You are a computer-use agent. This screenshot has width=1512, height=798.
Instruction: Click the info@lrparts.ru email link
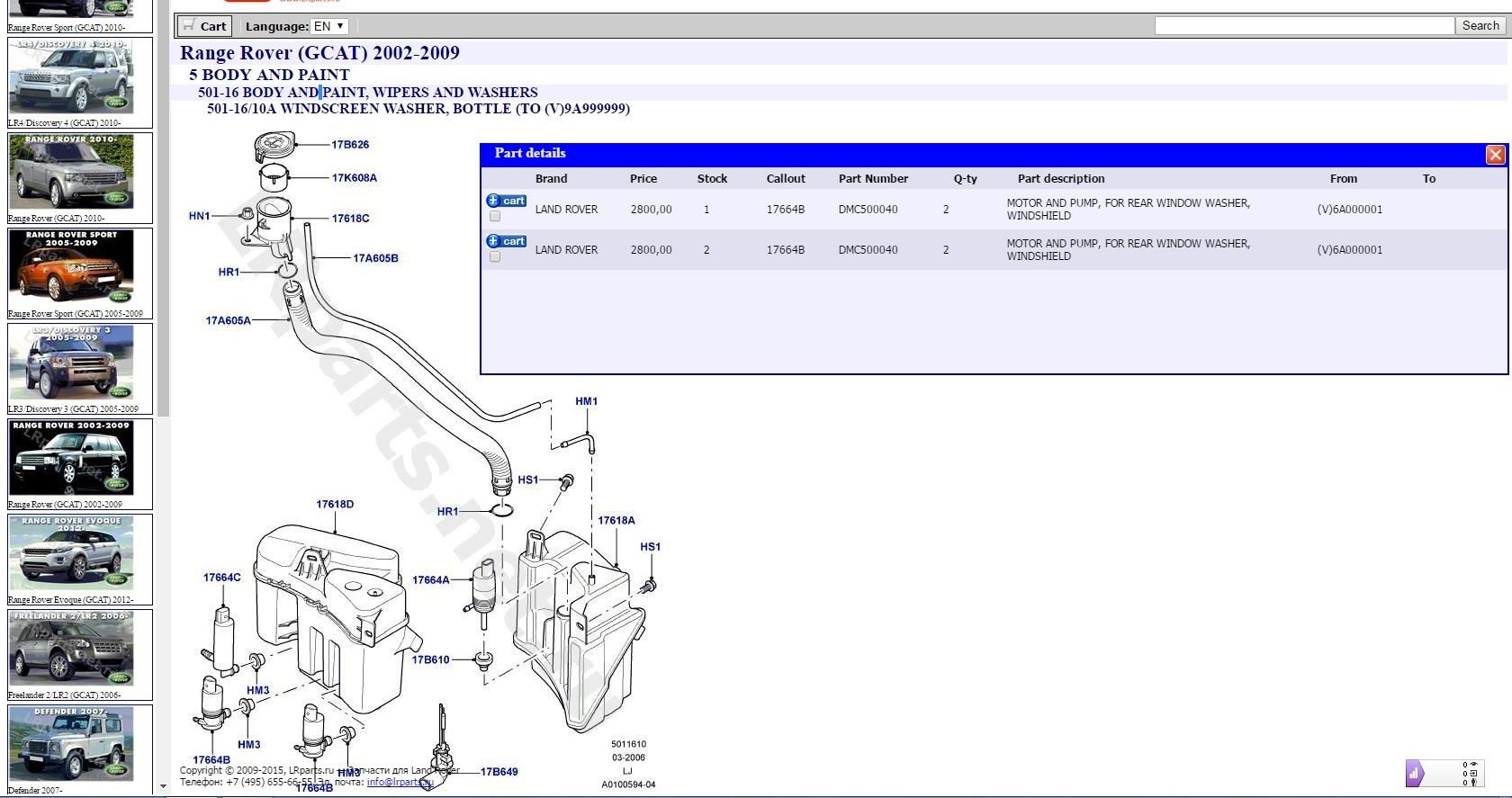(x=400, y=782)
